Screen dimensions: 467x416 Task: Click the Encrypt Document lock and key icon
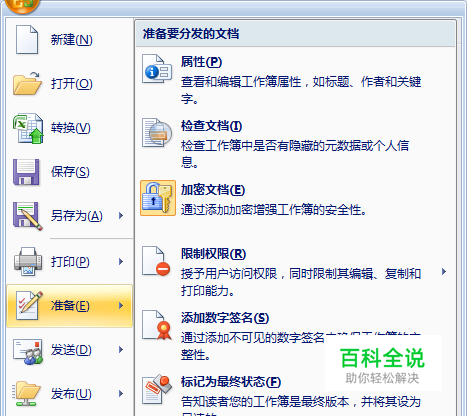[x=158, y=198]
